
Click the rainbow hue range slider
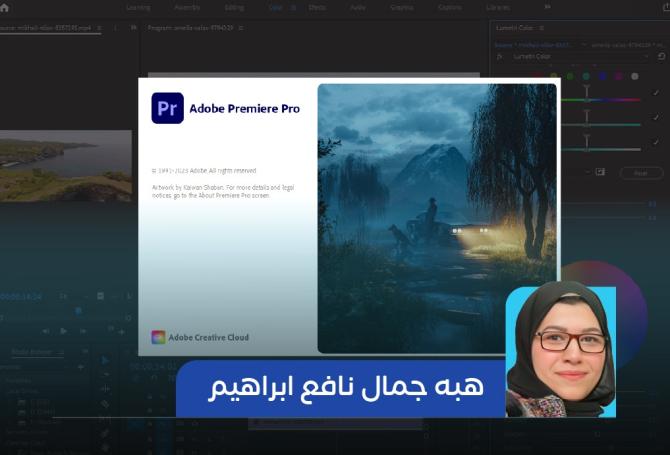pyautogui.click(x=601, y=100)
